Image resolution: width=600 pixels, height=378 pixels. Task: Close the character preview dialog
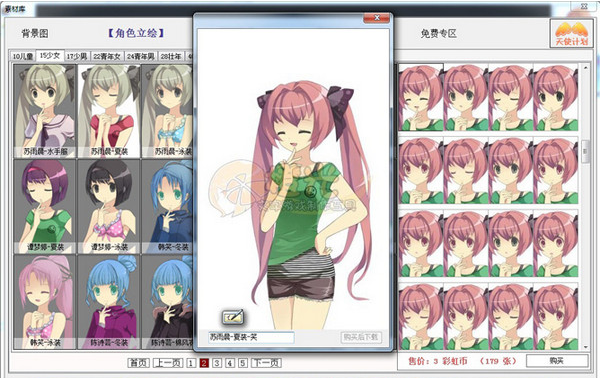[x=376, y=18]
